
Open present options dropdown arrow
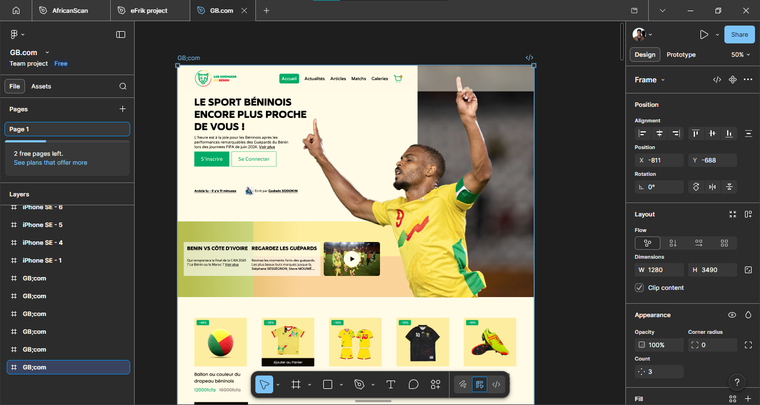click(717, 34)
